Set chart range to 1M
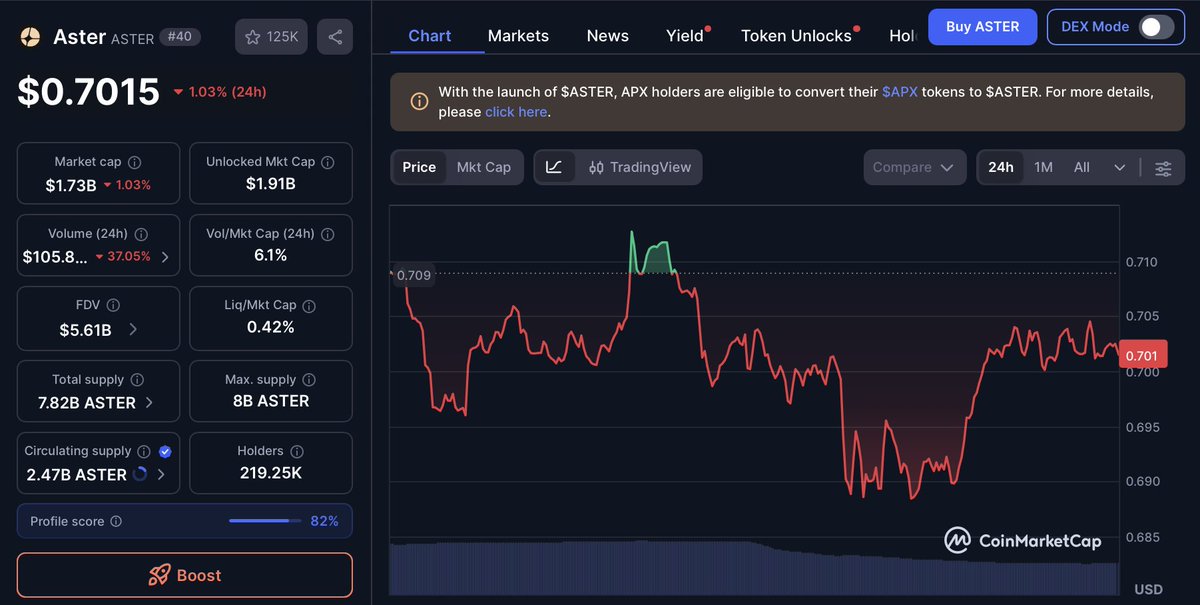 coord(1043,168)
